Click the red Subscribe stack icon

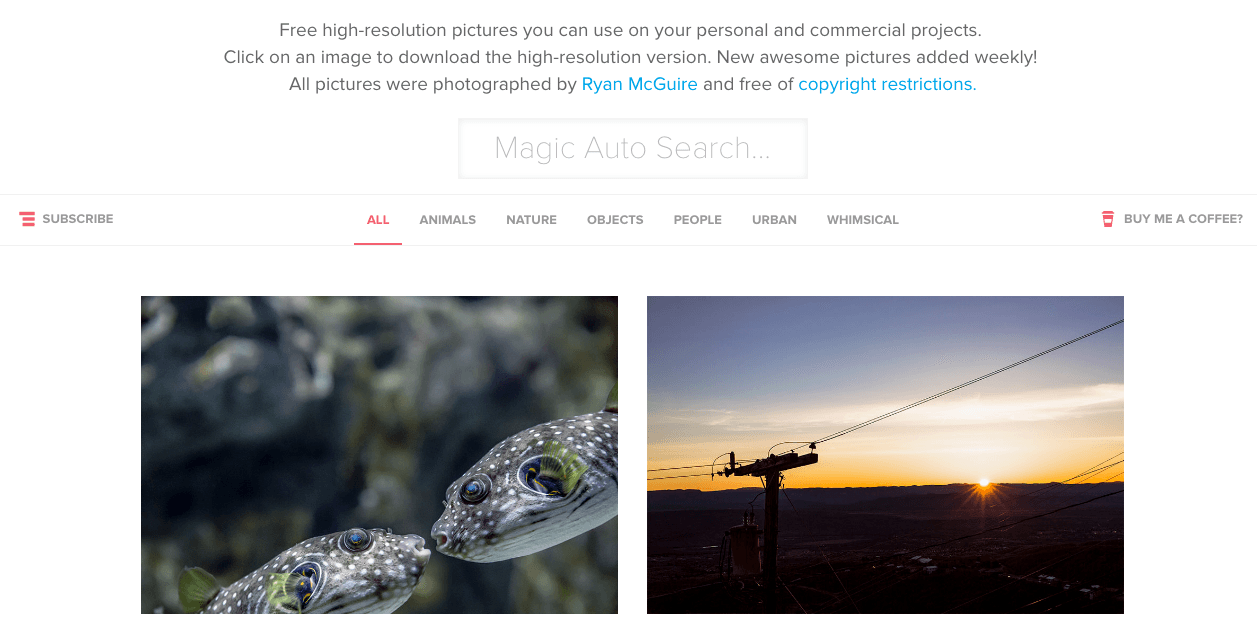tap(27, 219)
